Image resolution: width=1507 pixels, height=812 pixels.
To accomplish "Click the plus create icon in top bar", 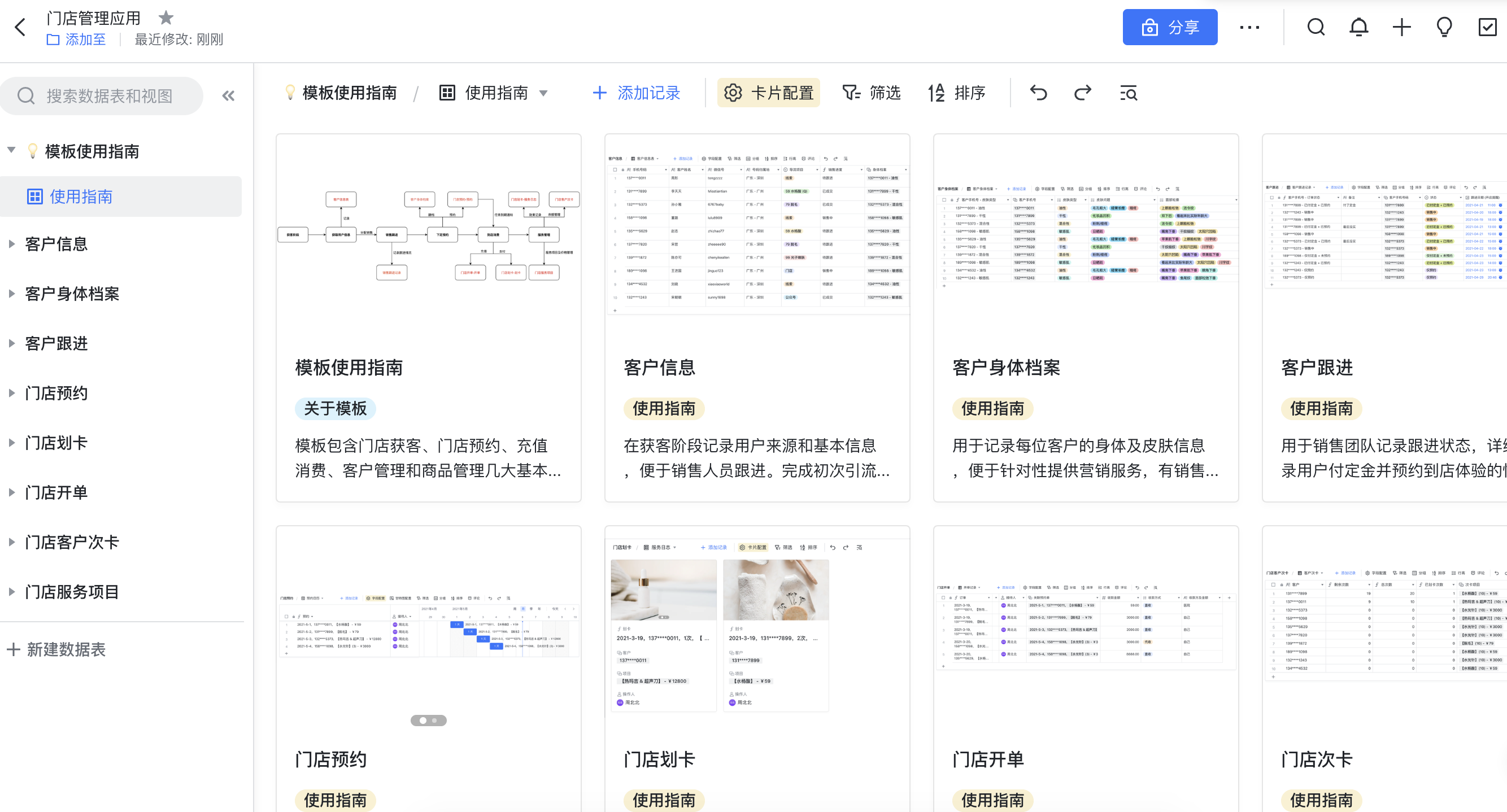I will coord(1401,27).
